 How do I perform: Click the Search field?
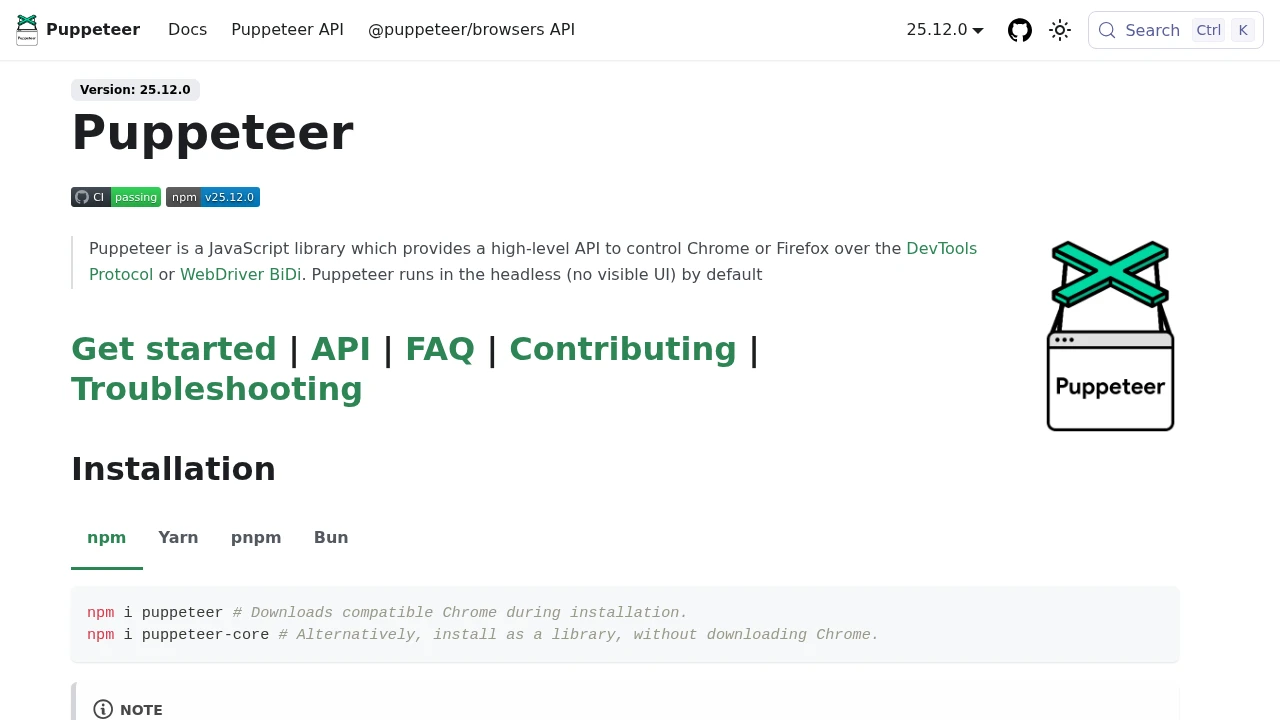coord(1176,30)
